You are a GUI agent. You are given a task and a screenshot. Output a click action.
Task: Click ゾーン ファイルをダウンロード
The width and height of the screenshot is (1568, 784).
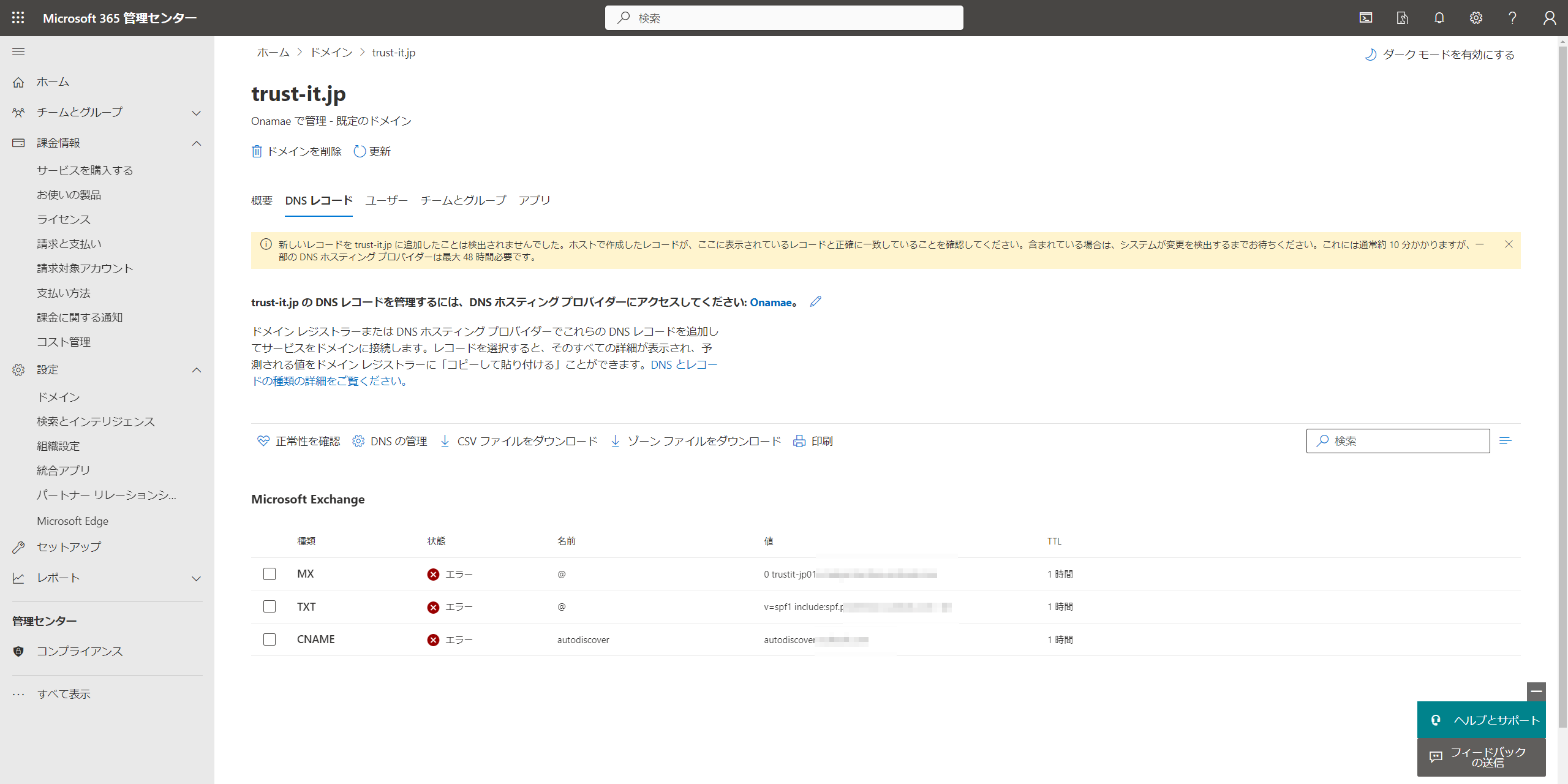[x=695, y=441]
